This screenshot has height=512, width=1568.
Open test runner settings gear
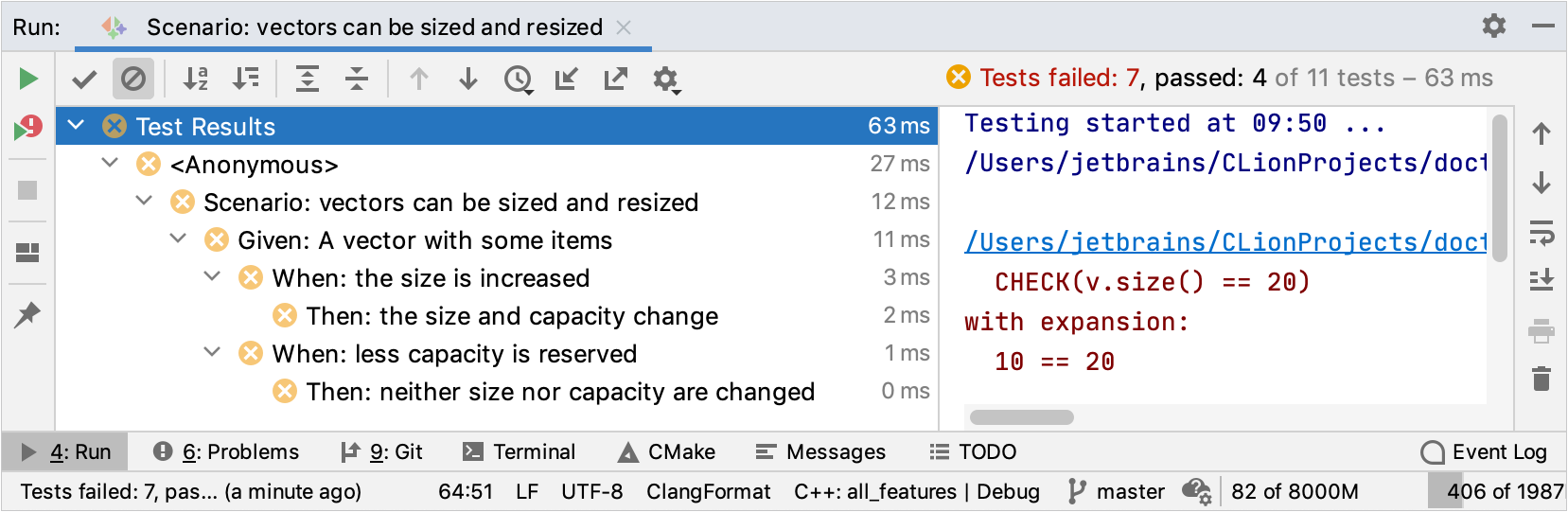click(665, 79)
